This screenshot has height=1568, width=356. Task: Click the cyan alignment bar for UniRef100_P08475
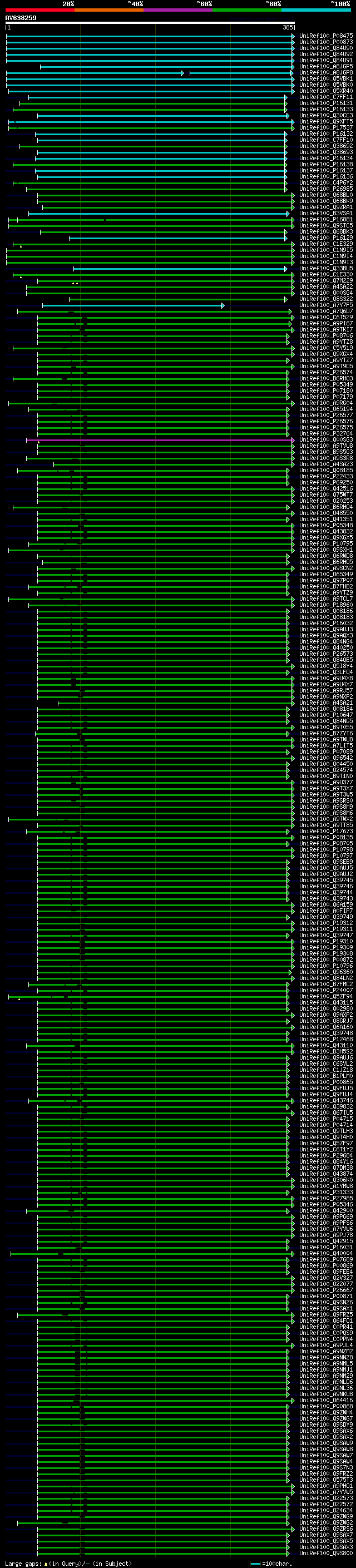(150, 36)
